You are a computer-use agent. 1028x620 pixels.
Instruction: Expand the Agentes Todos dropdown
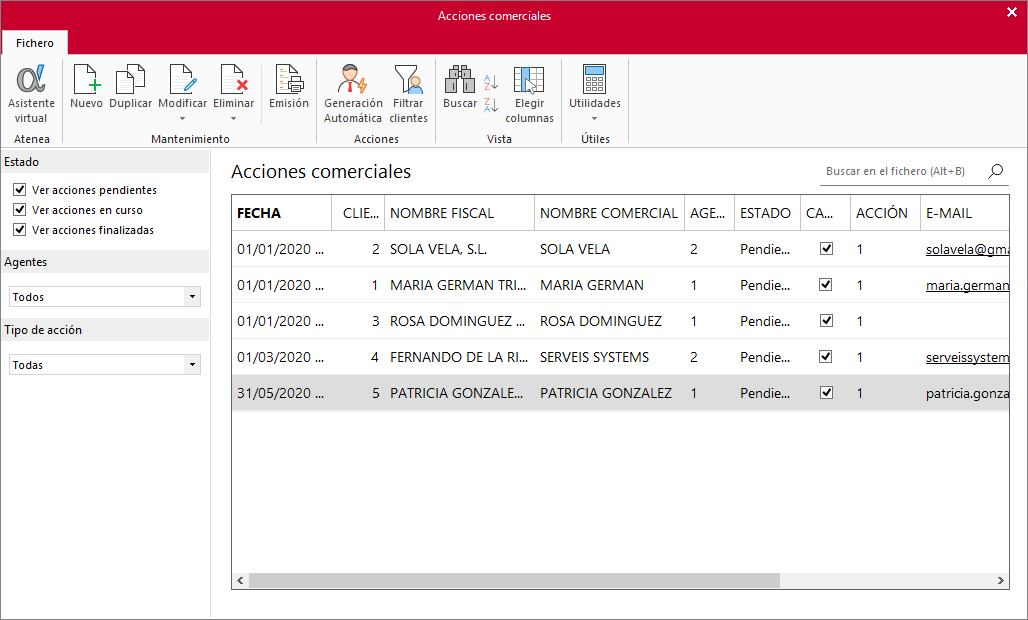pyautogui.click(x=192, y=297)
